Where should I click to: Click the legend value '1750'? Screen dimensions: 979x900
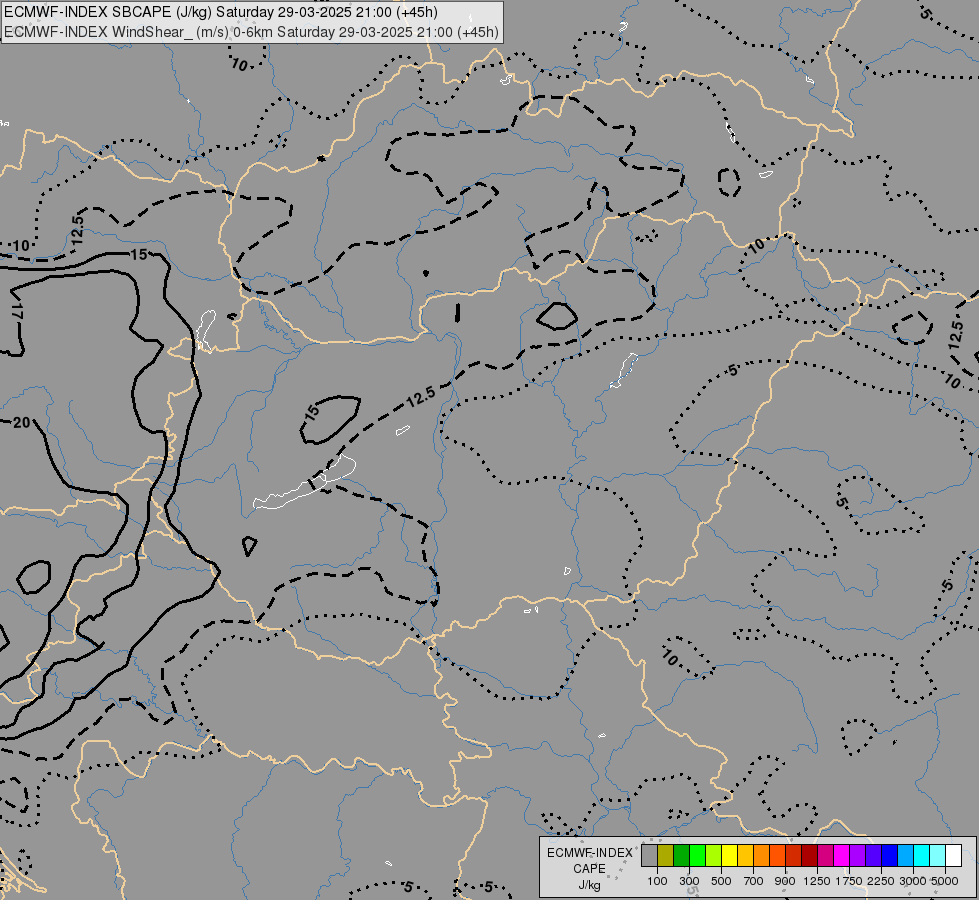(x=849, y=881)
